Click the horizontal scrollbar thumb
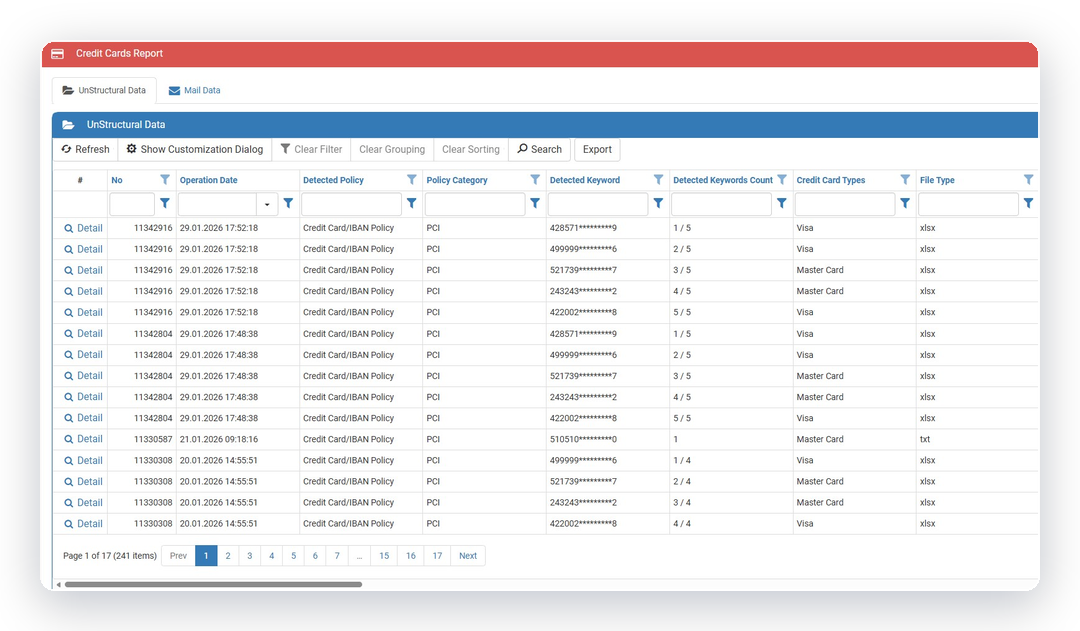Image resolution: width=1080 pixels, height=631 pixels. 214,584
